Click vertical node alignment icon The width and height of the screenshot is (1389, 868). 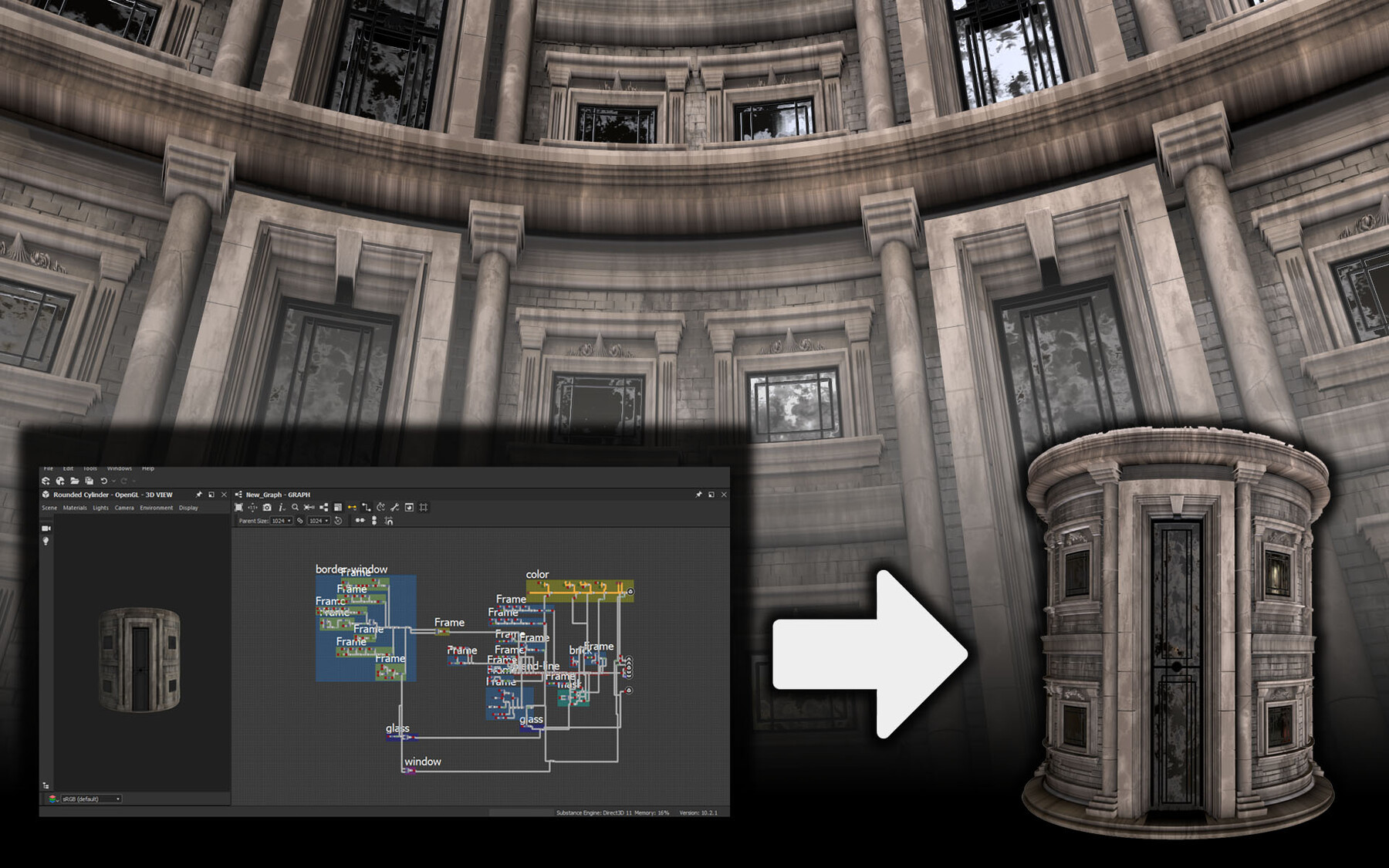coord(374,521)
